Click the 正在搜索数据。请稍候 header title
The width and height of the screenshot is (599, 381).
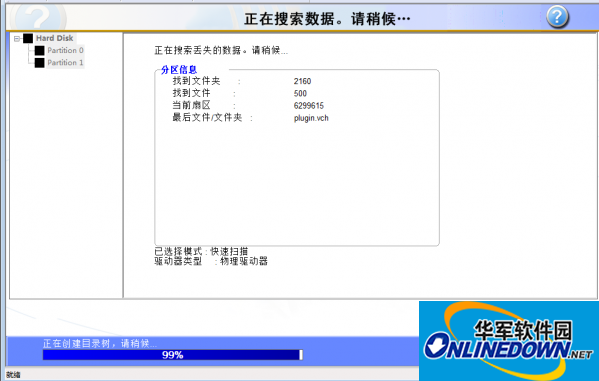(x=327, y=18)
